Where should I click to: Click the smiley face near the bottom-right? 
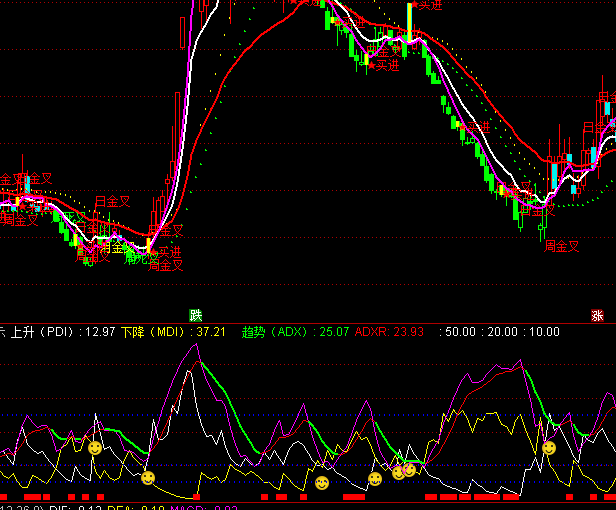(549, 447)
